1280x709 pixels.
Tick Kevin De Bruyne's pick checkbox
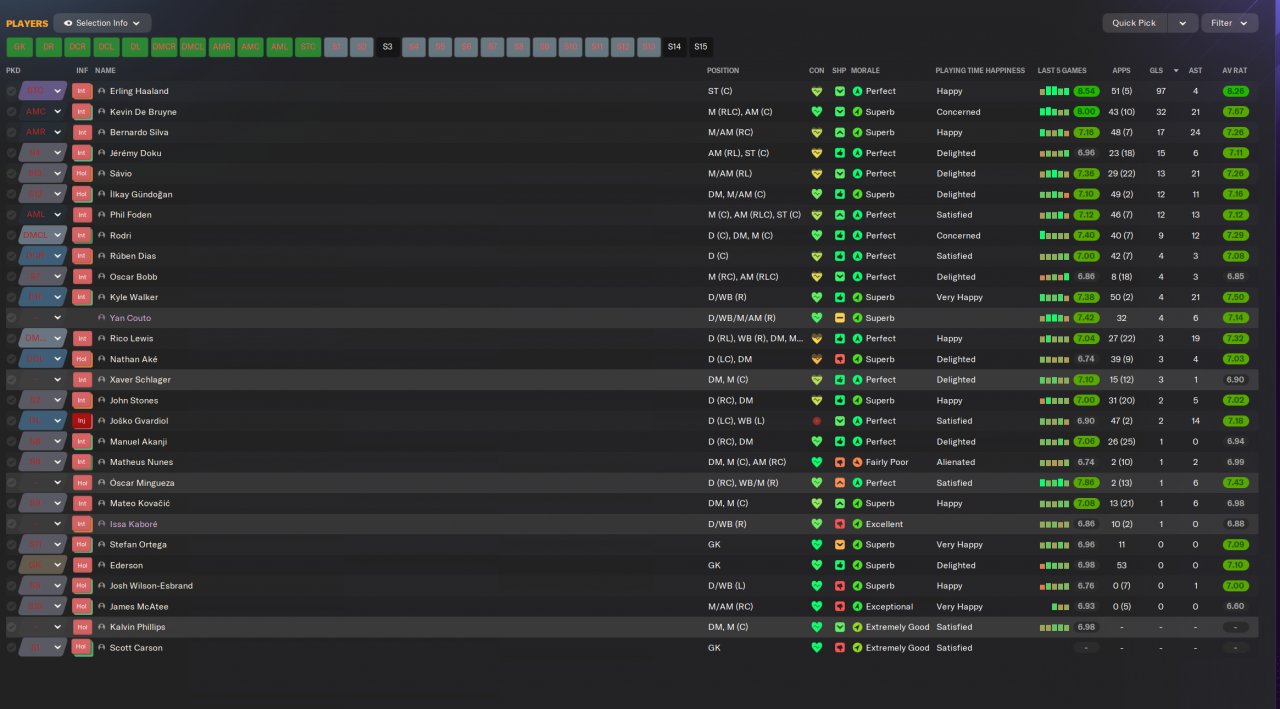coord(12,112)
